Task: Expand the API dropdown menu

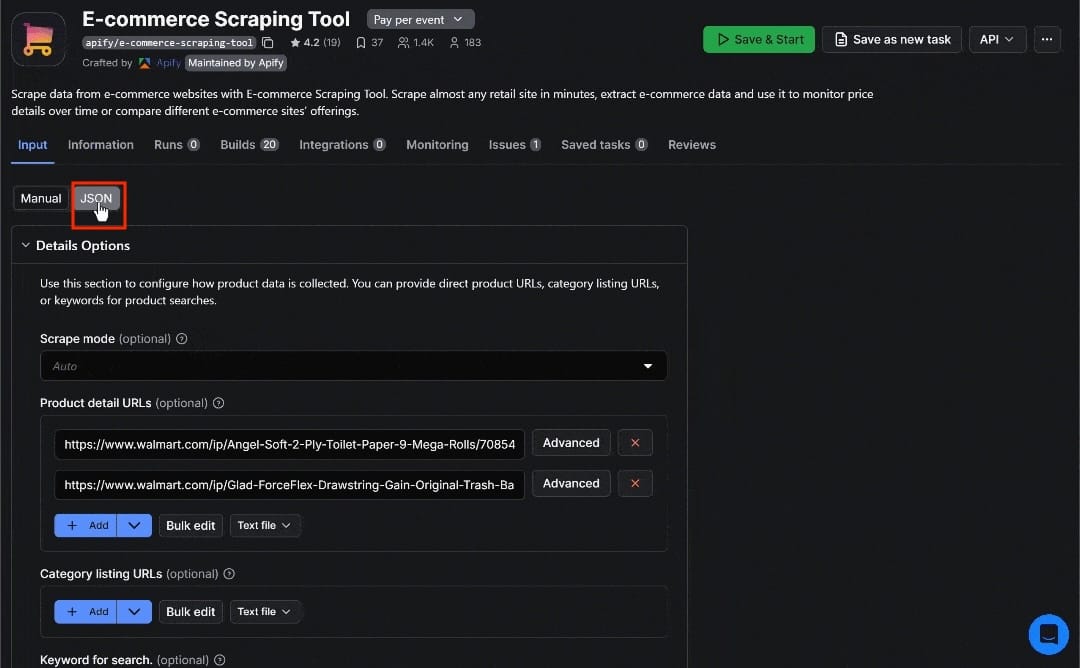Action: tap(997, 39)
